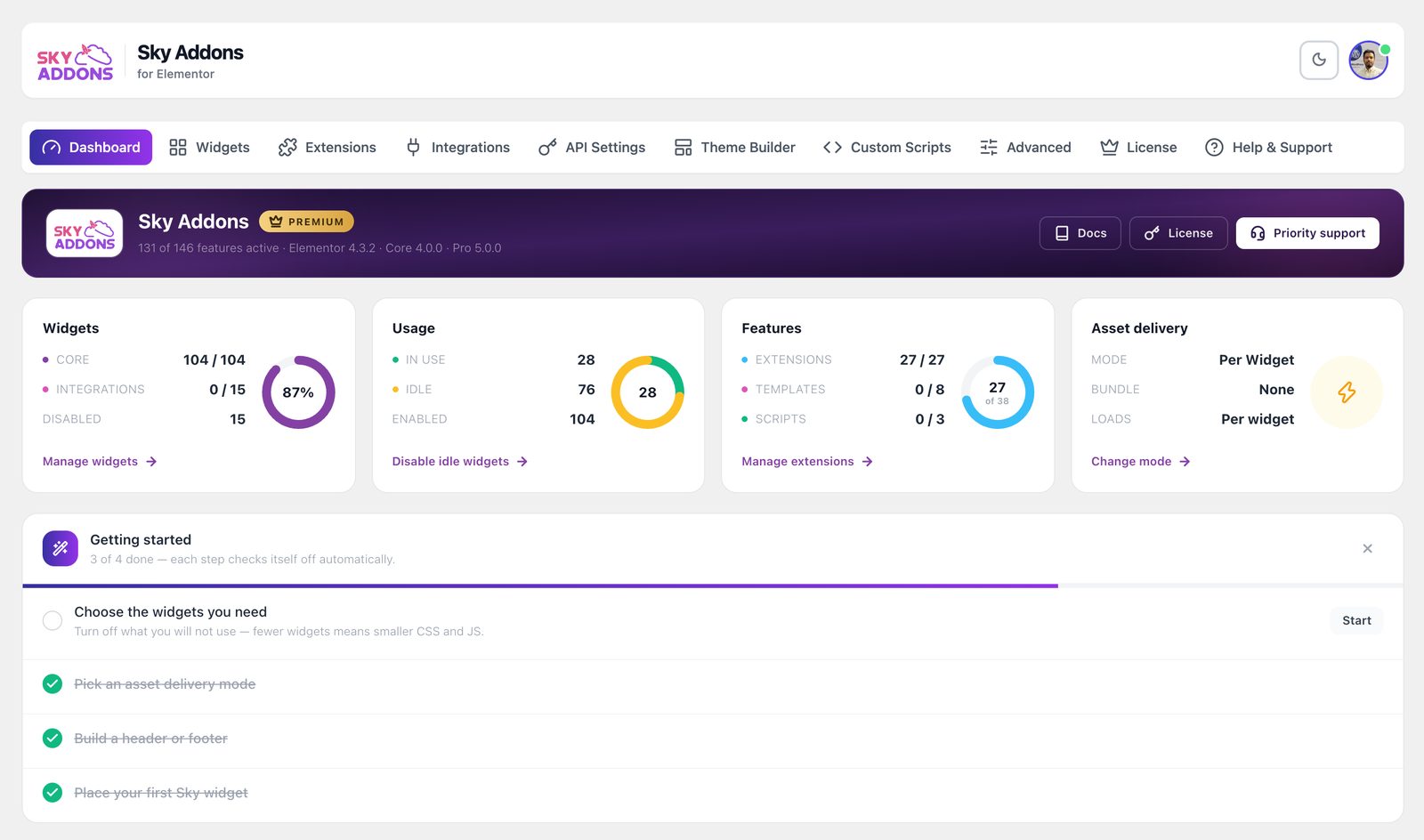Viewport: 1424px width, 840px height.
Task: Click the '27 / 27' extensions count
Action: pos(922,359)
